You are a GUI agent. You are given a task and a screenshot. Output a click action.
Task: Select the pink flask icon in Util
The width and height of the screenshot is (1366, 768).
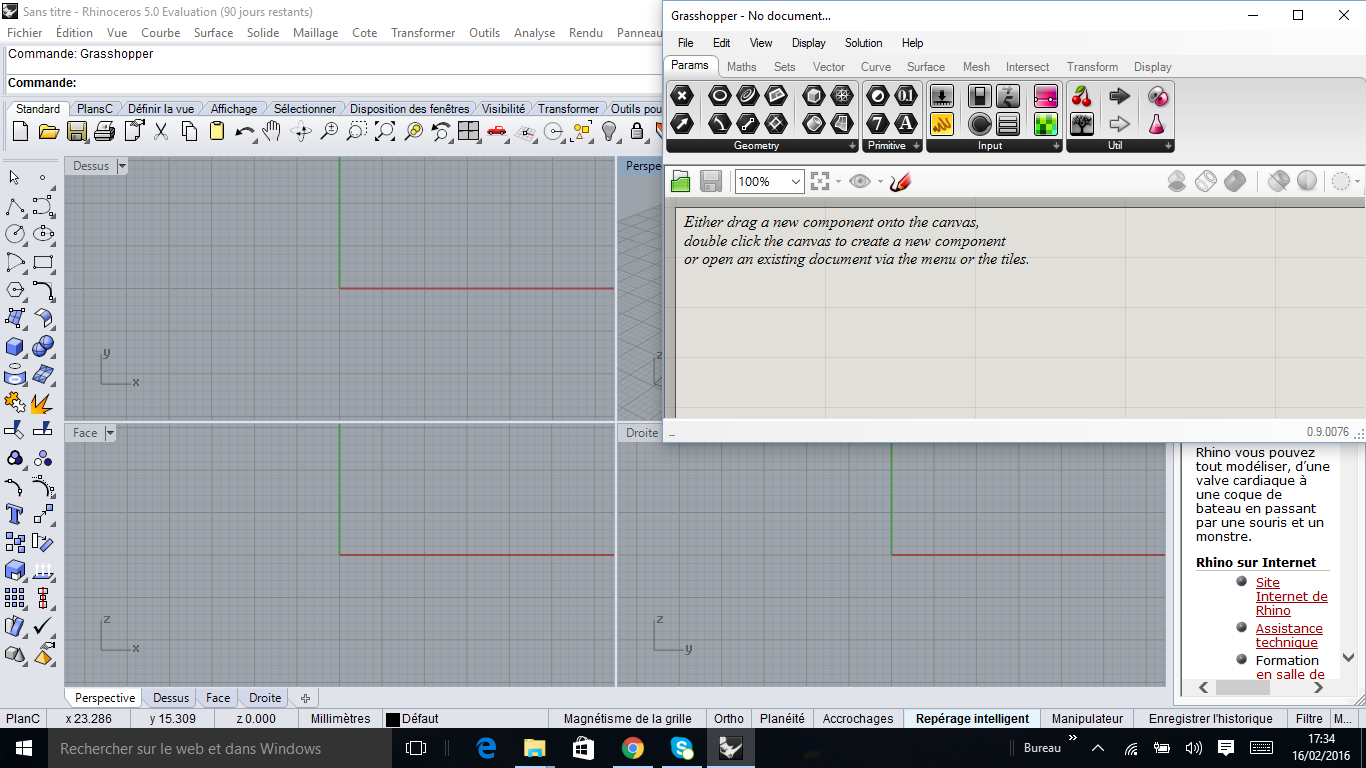click(x=1157, y=123)
